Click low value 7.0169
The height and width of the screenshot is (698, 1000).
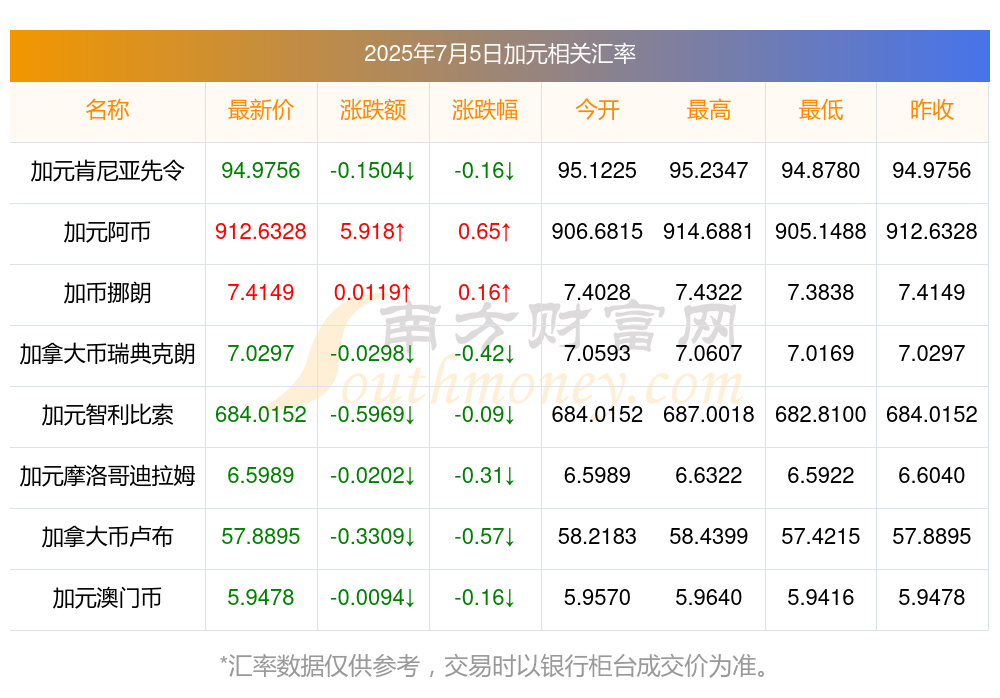[x=821, y=353]
